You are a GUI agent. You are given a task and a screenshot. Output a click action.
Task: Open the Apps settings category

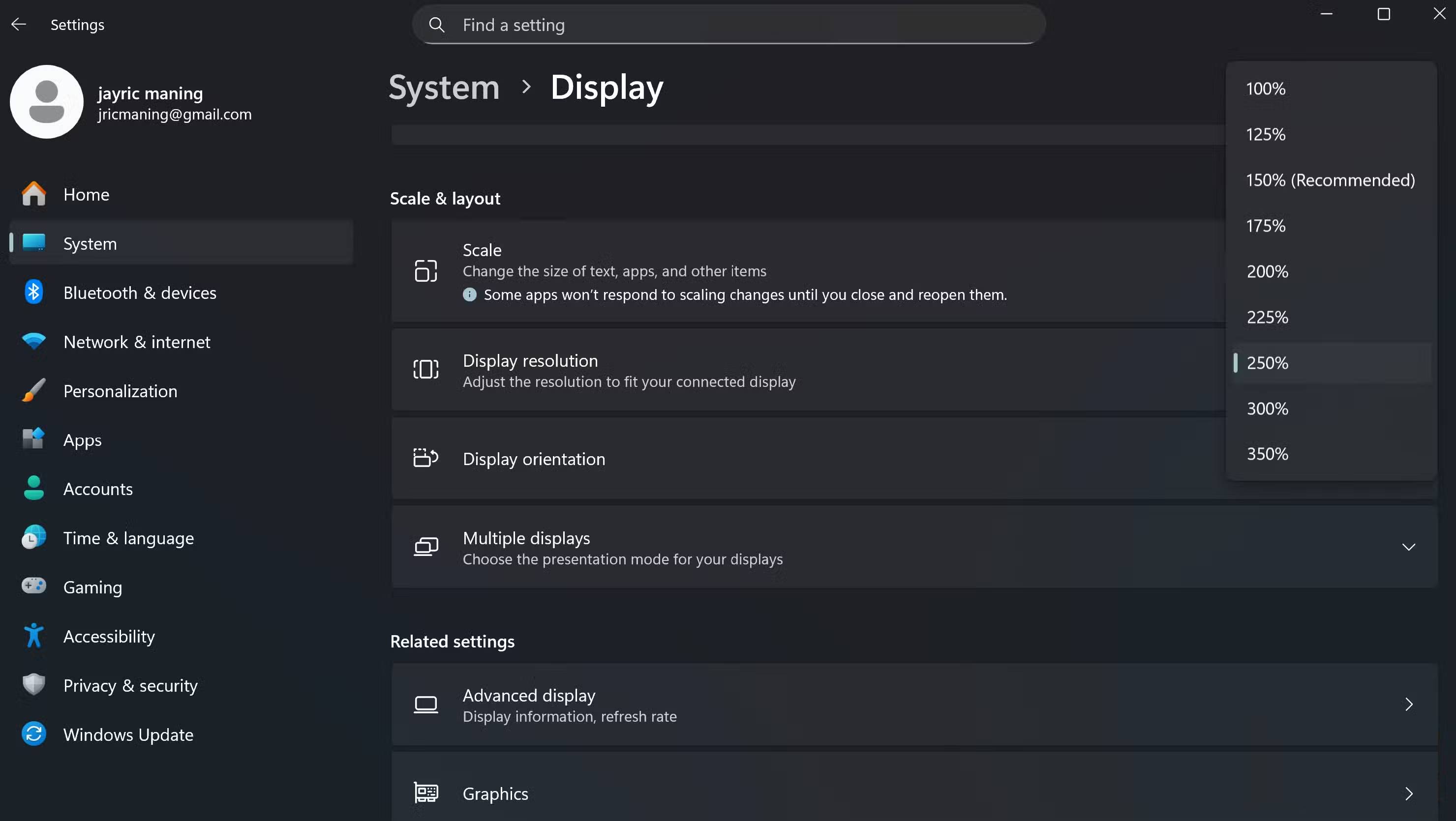point(82,440)
